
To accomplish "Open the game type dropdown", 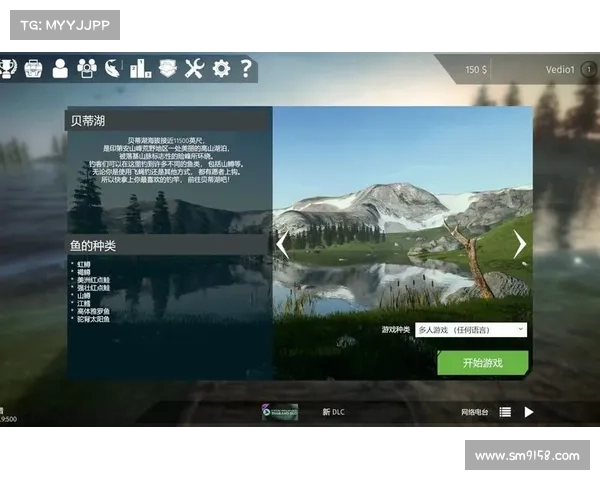I will (471, 330).
